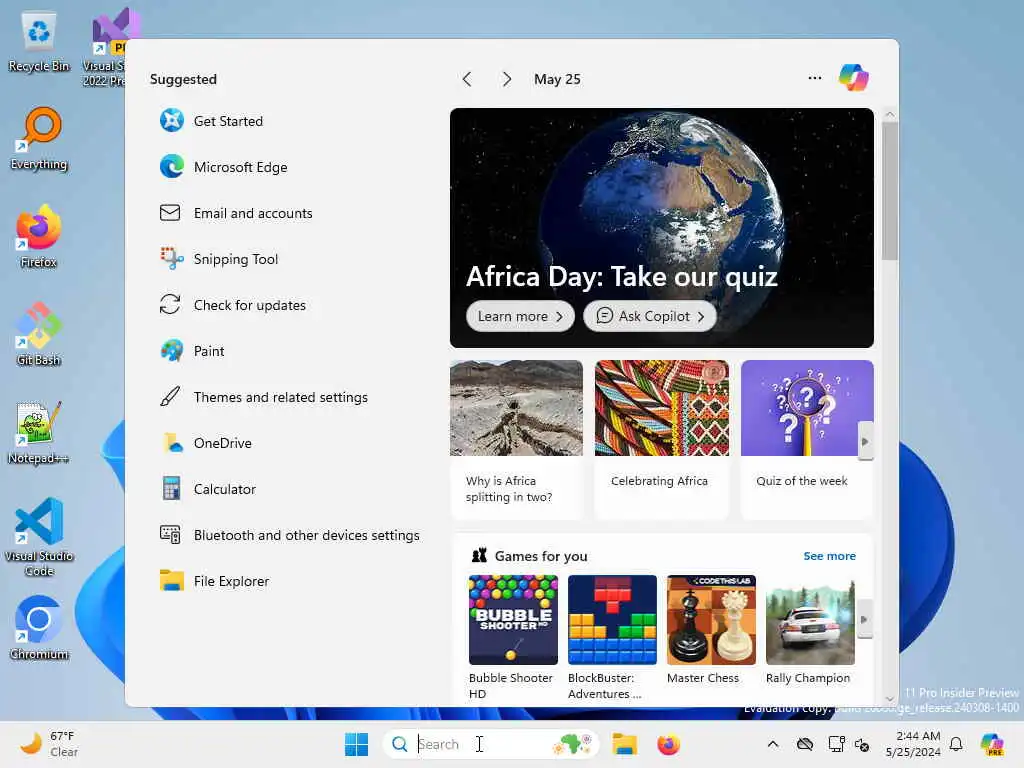Open the three-dots options menu
This screenshot has width=1024, height=768.
pos(814,78)
